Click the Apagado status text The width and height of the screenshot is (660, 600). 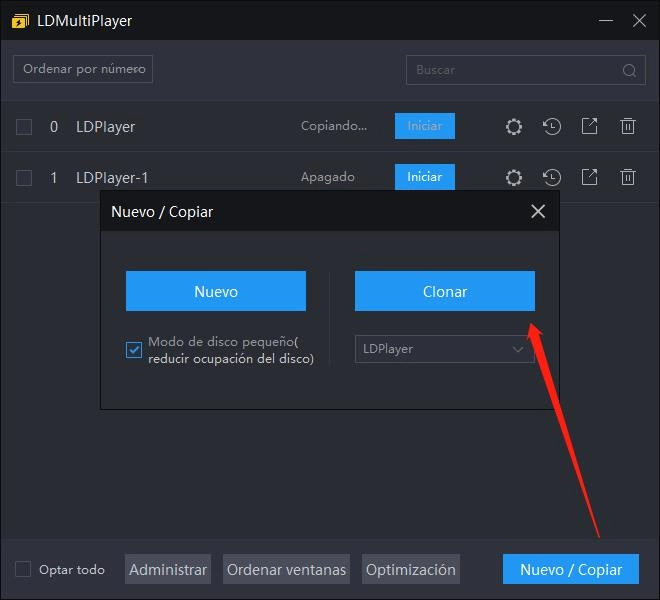coord(327,177)
